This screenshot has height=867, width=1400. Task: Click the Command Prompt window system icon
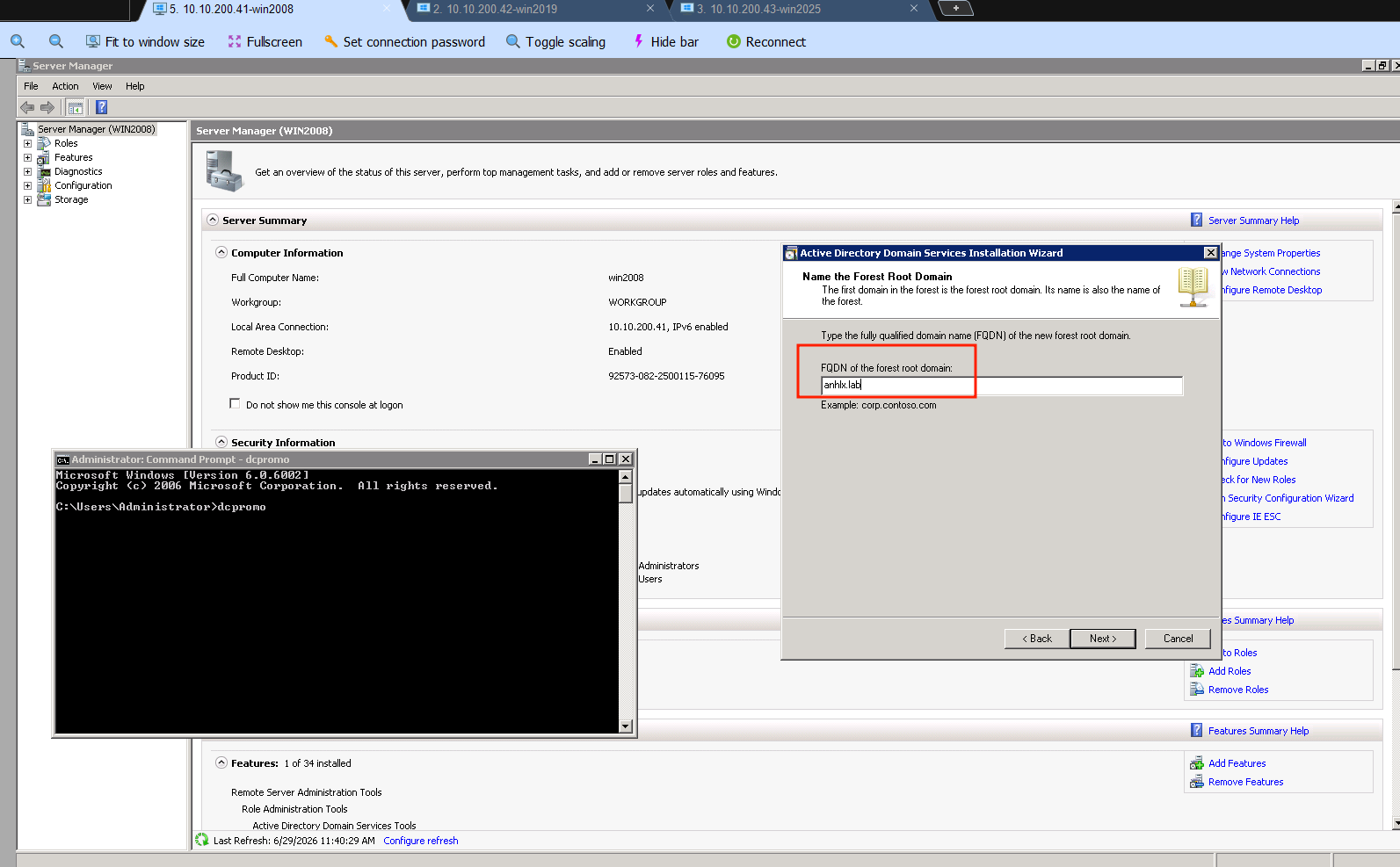pos(62,459)
